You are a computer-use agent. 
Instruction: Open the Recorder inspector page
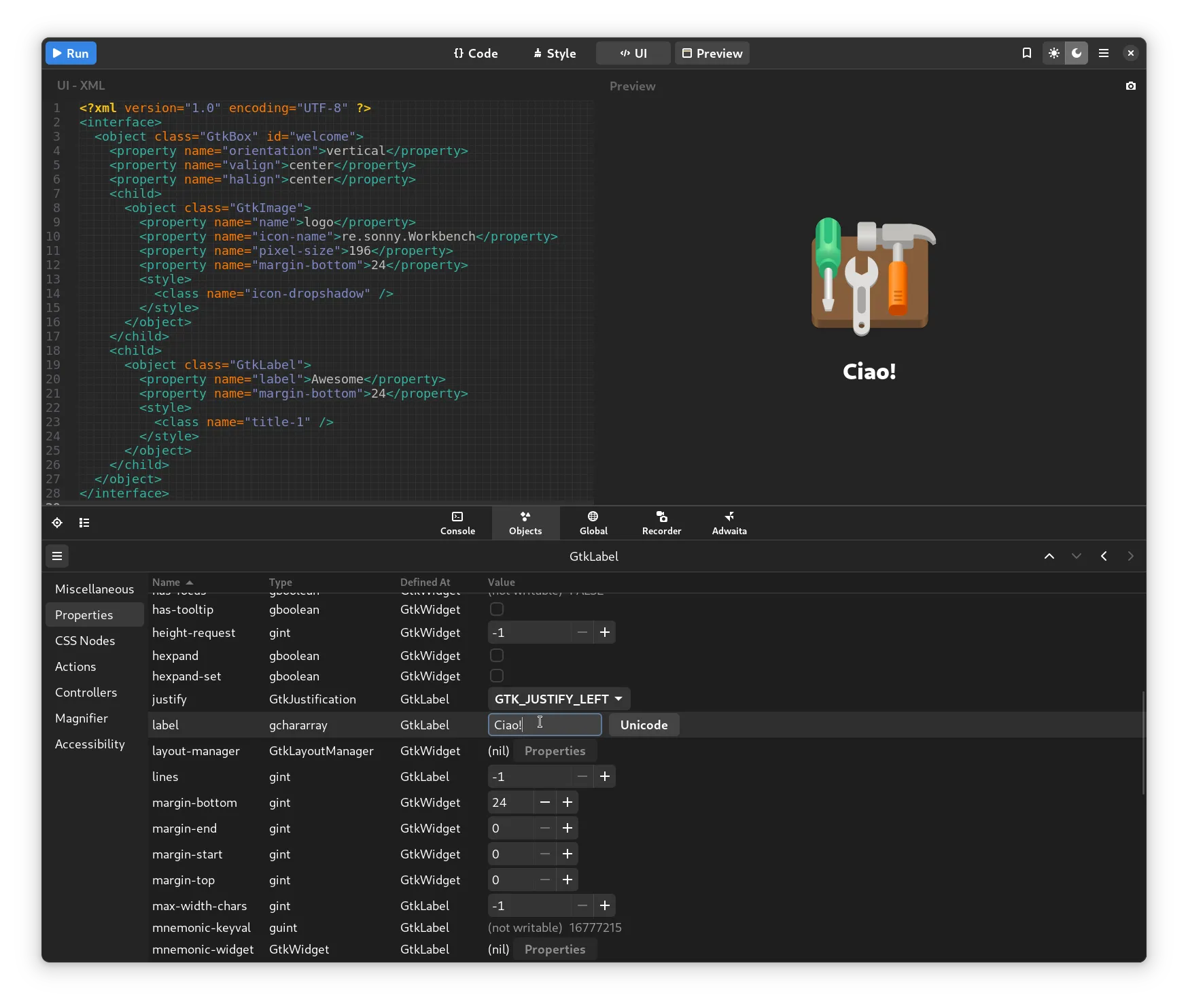(661, 523)
